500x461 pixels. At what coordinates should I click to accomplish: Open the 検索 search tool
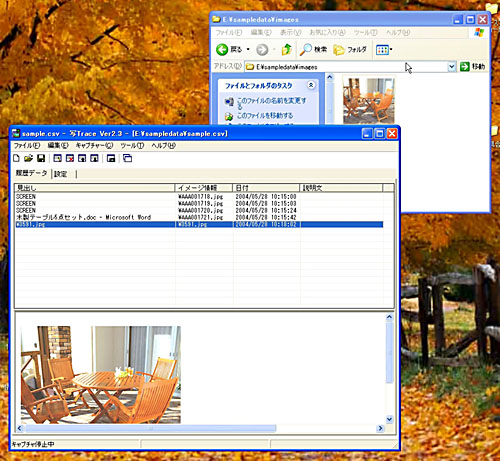coord(313,50)
